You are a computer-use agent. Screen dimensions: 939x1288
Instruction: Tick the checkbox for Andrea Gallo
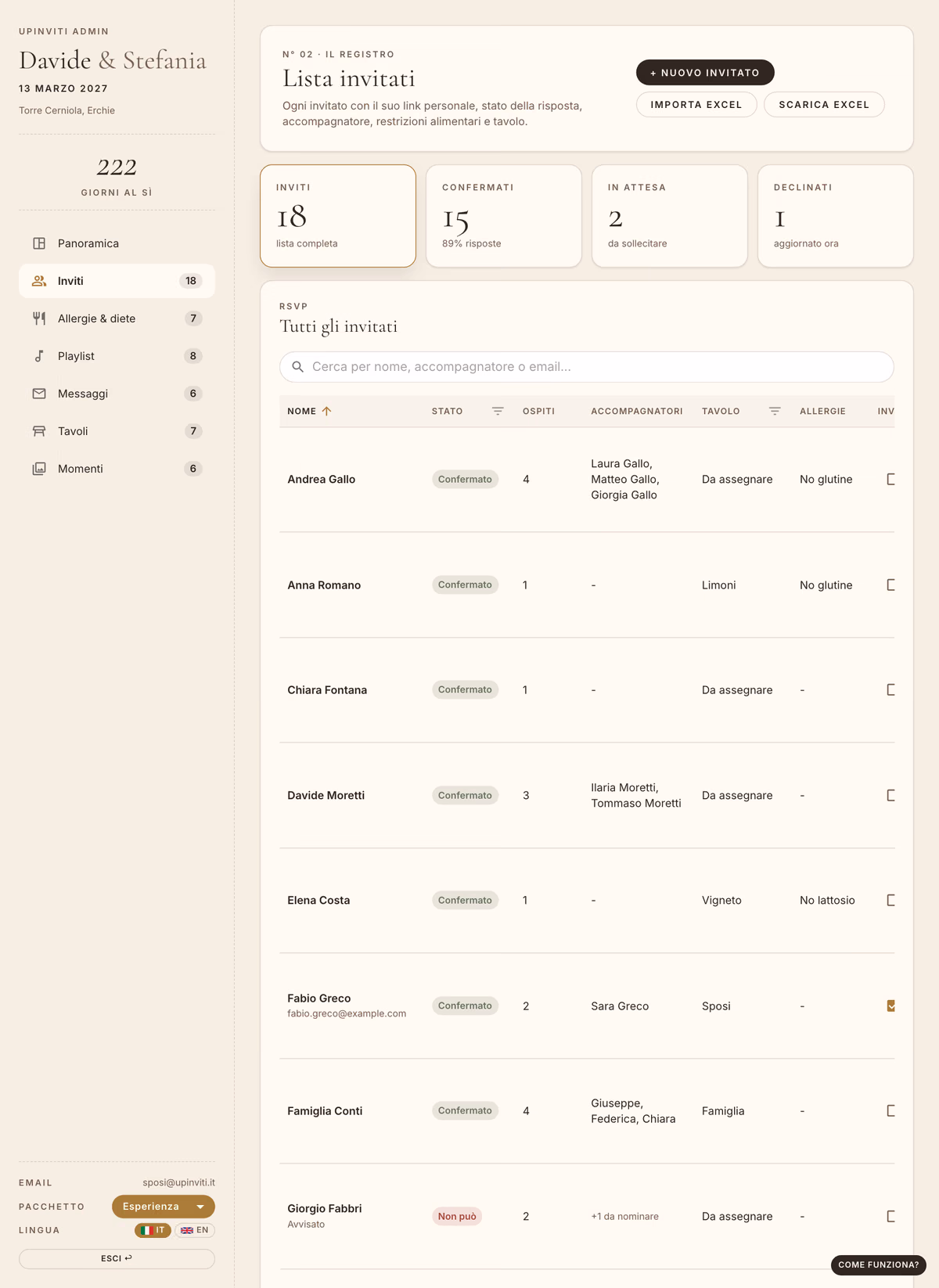click(890, 480)
